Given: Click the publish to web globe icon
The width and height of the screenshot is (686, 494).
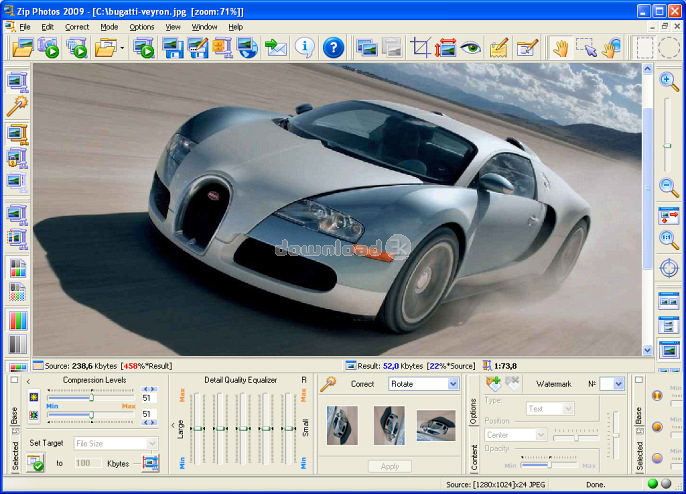Looking at the screenshot, I should (248, 47).
